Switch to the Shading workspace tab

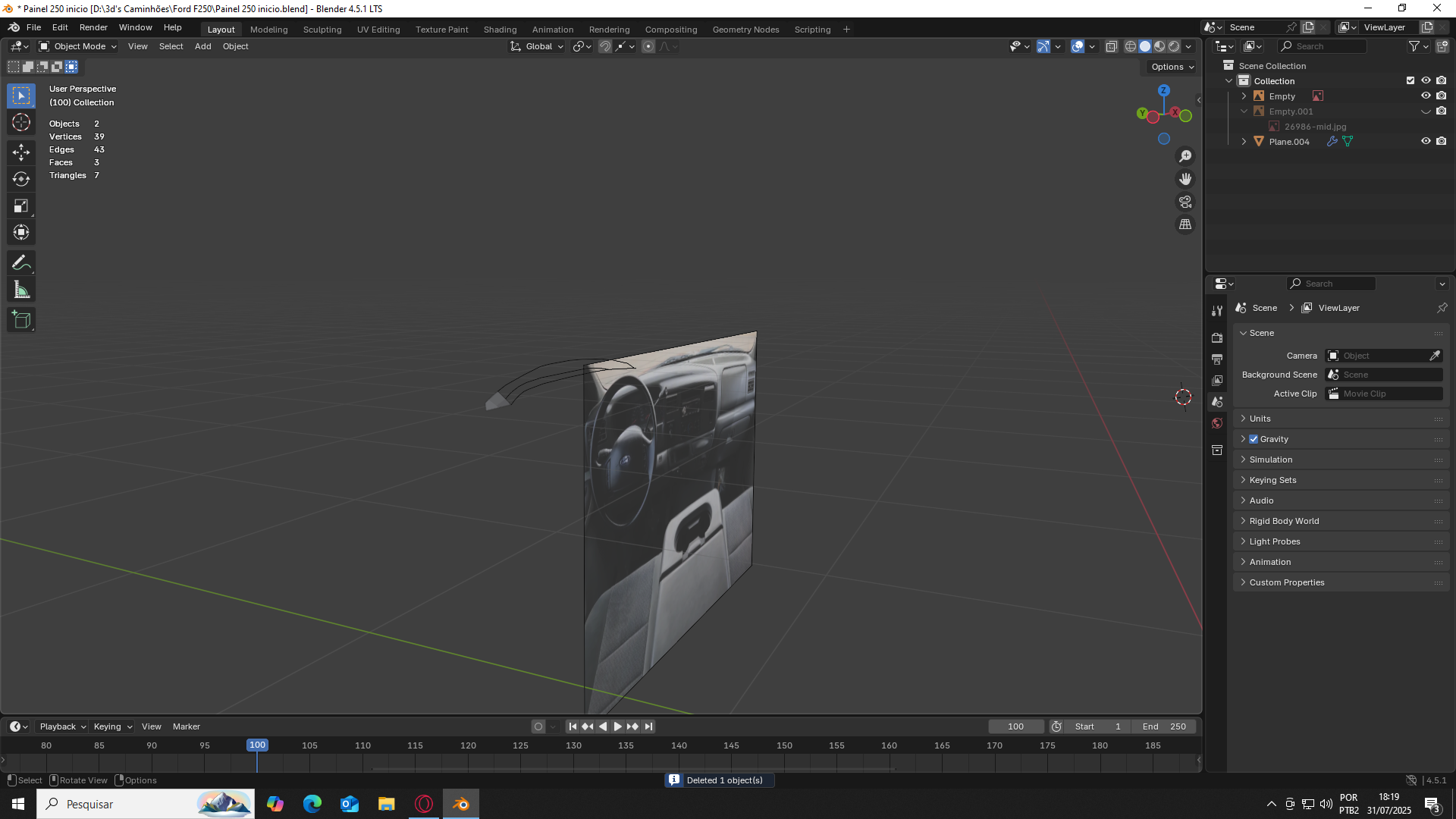coord(500,30)
